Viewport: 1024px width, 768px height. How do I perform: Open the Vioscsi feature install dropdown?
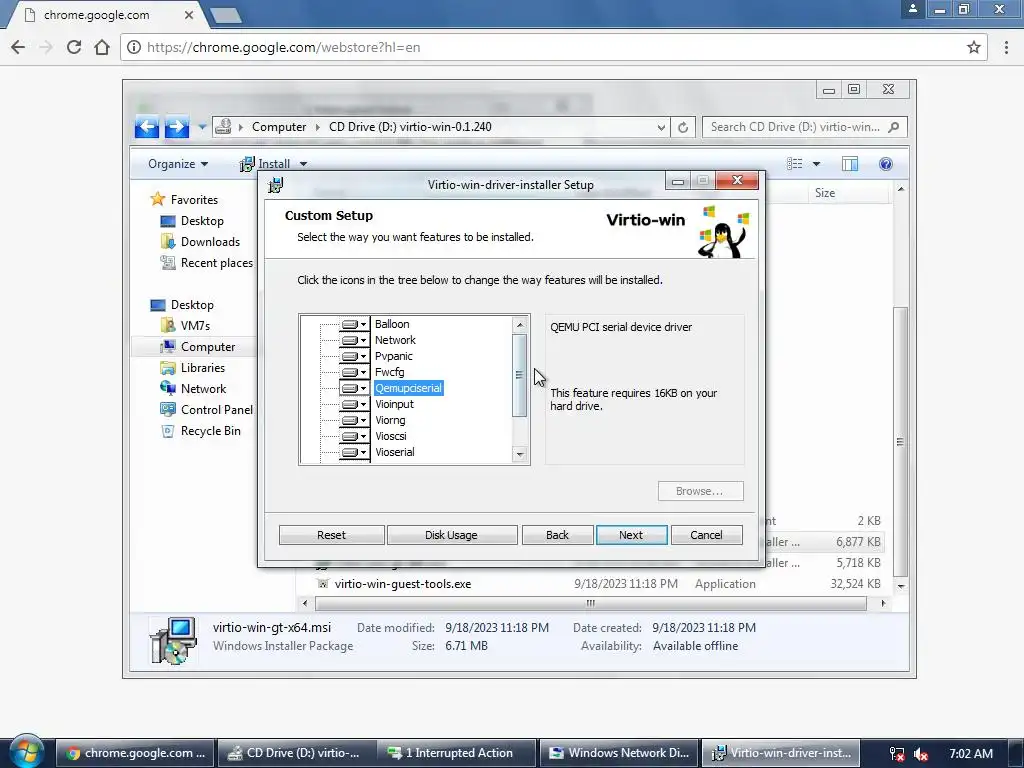coord(354,436)
